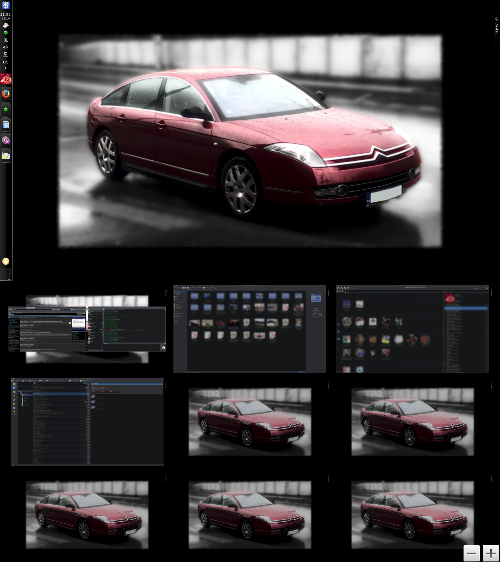Click the clock in the side panel
The width and height of the screenshot is (500, 563).
tap(5, 16)
